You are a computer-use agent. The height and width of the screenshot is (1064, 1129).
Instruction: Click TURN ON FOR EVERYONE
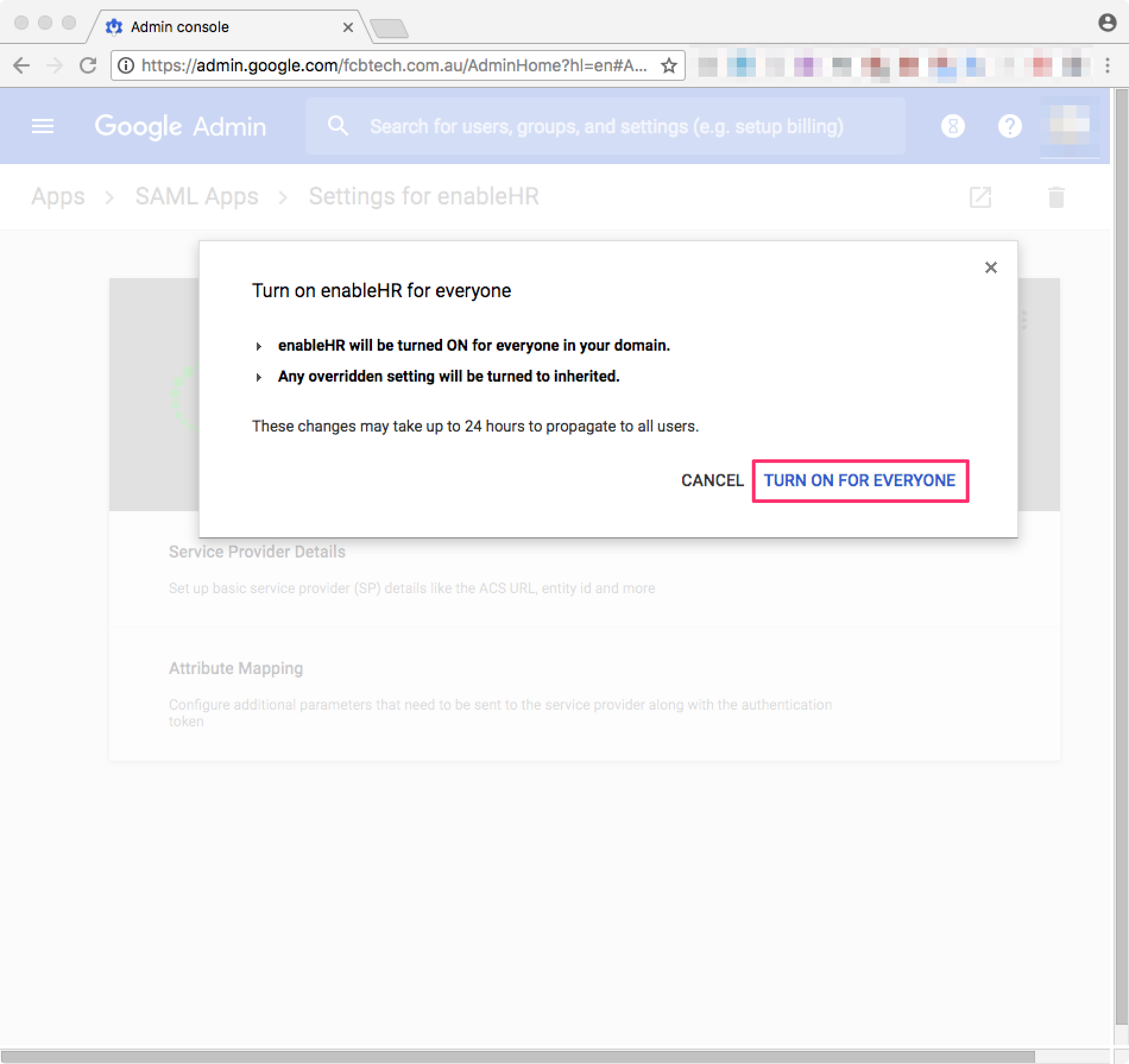point(860,480)
